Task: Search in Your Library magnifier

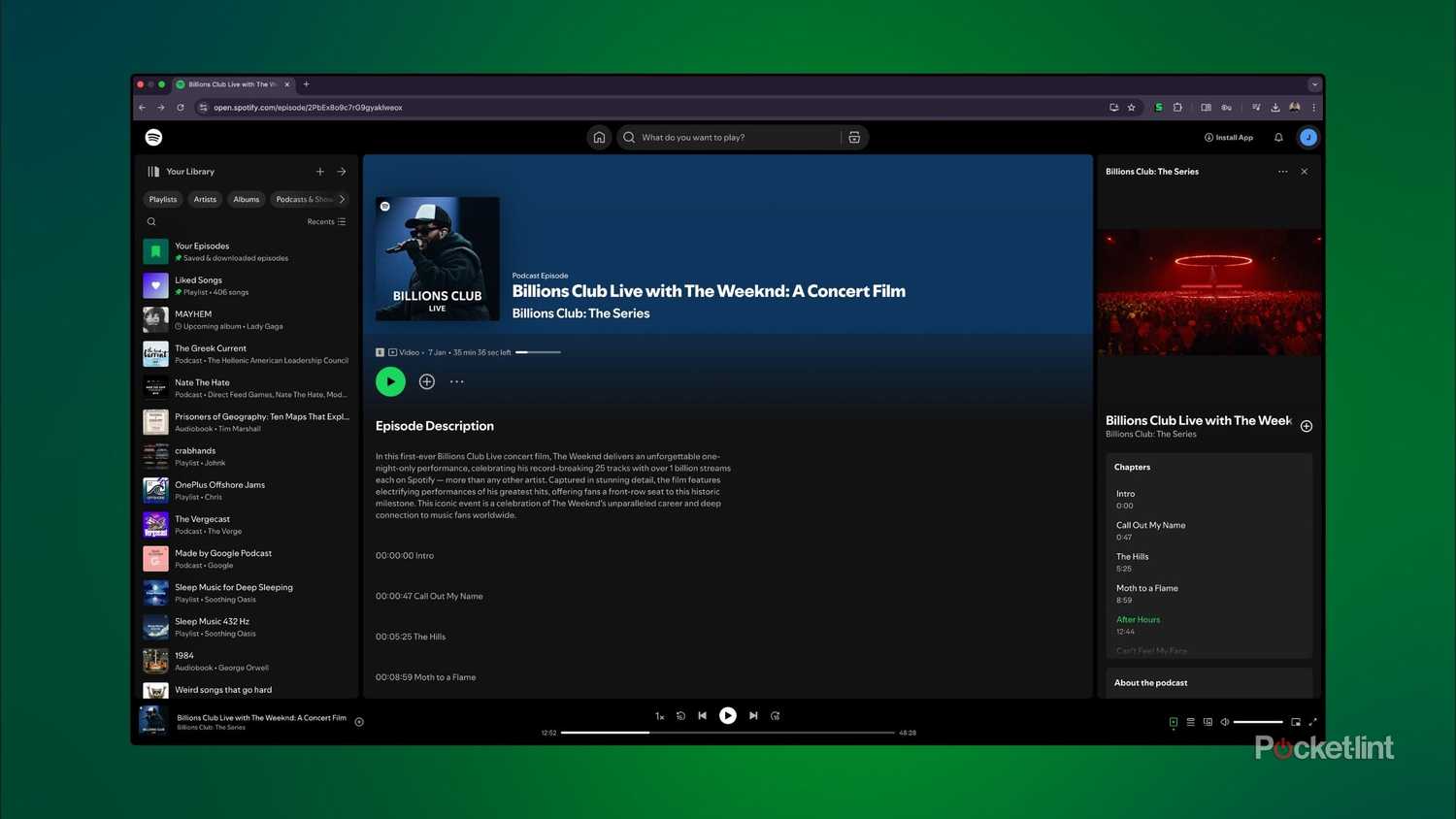Action: click(x=151, y=222)
